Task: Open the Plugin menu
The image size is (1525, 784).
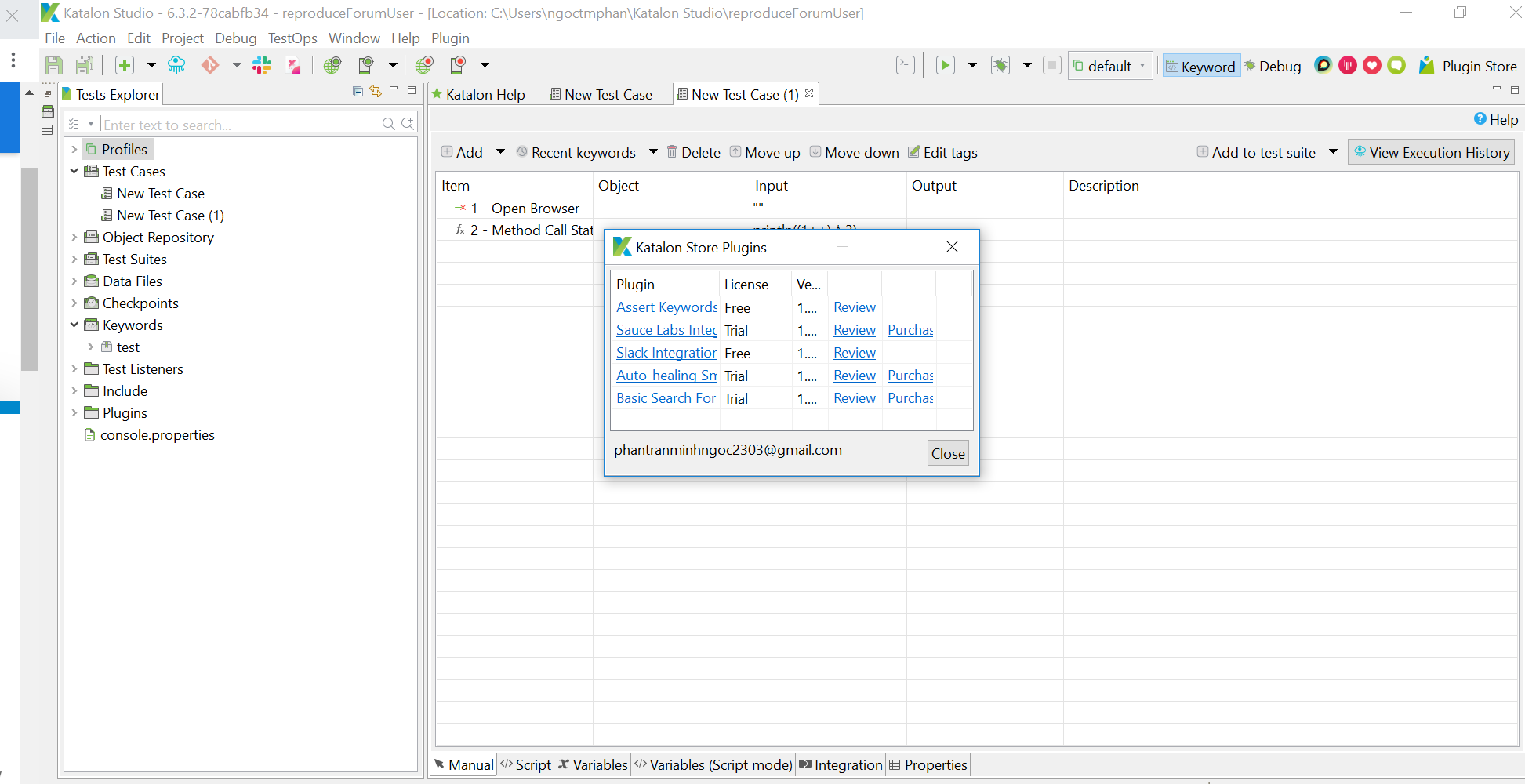Action: tap(450, 38)
